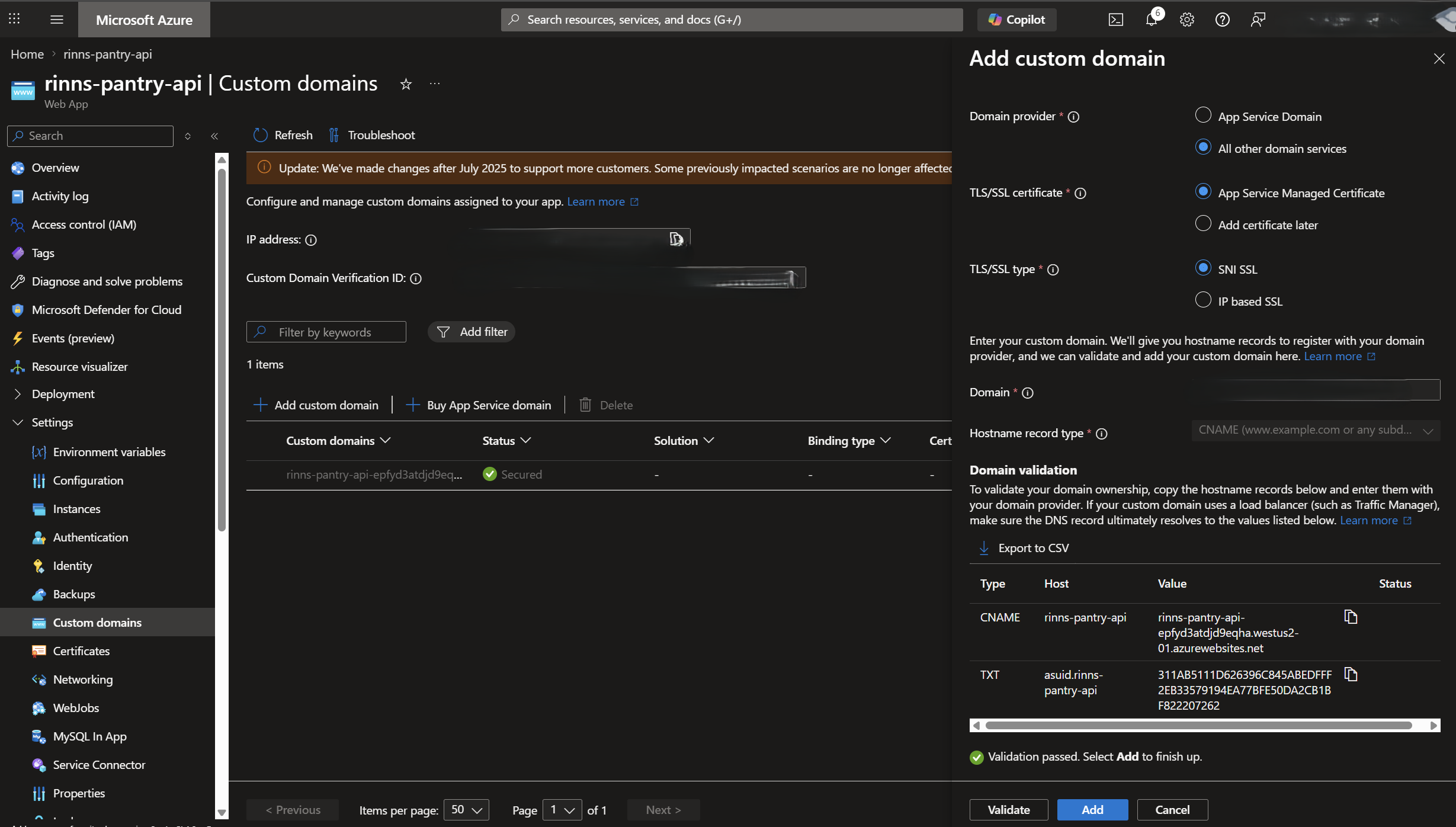Viewport: 1456px width, 827px height.
Task: Copy the CNAME record value
Action: 1351,617
